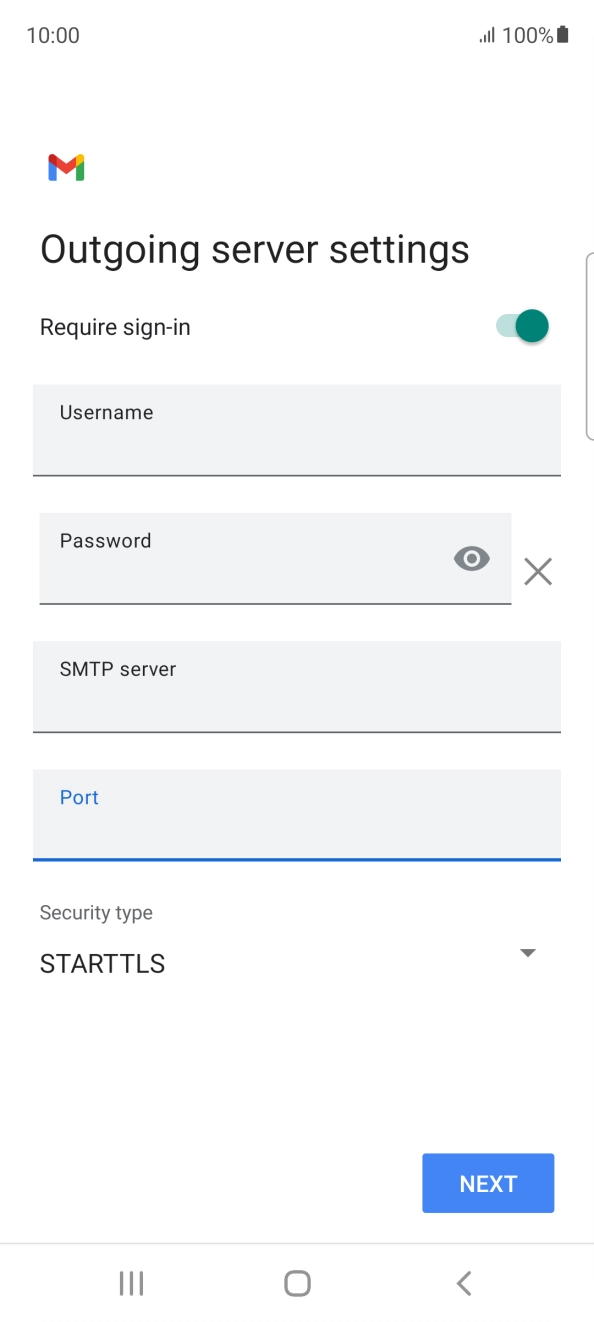Select the Outgoing server settings heading
Screen dimensions: 594x1322
[254, 248]
